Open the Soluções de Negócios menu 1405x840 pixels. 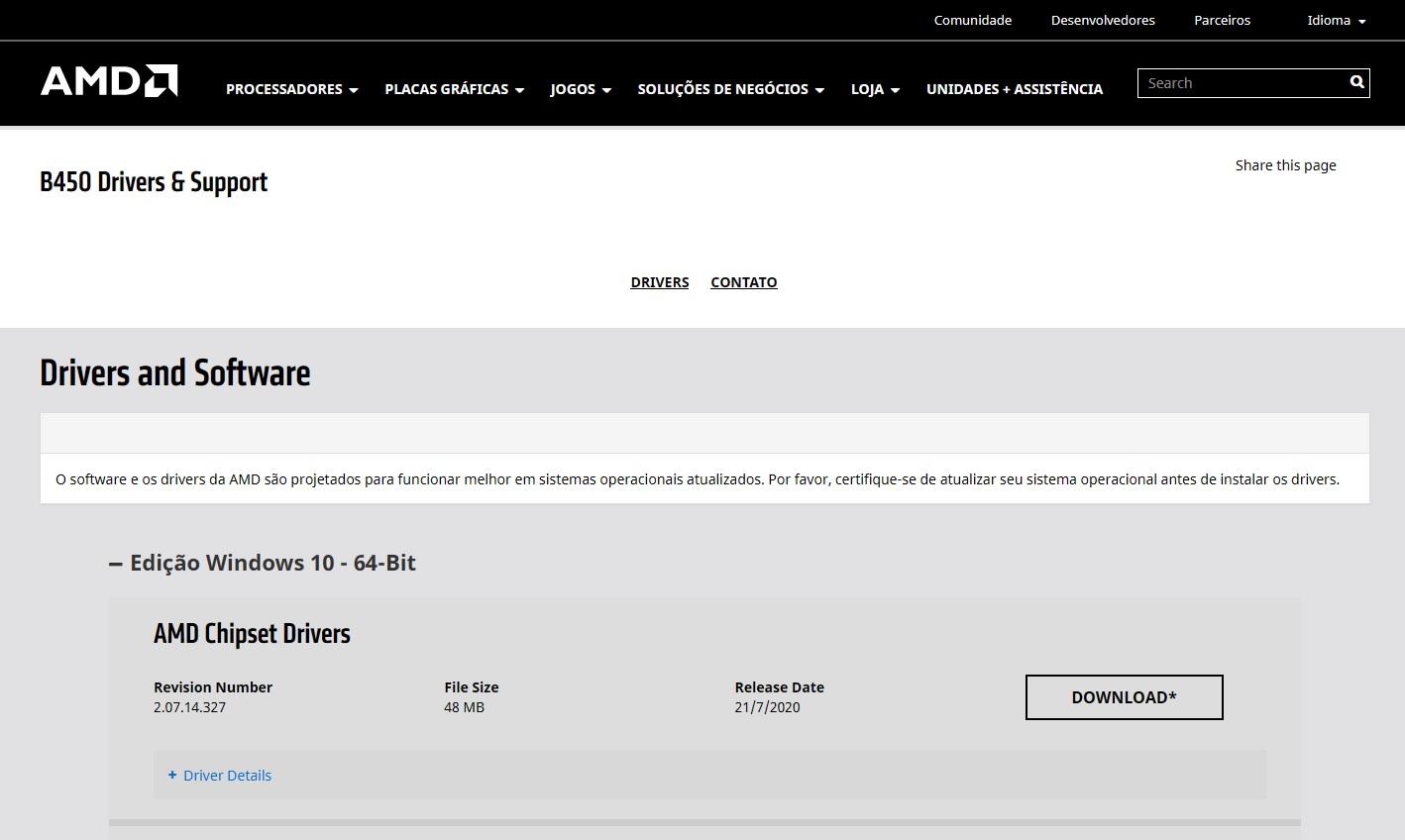[730, 89]
